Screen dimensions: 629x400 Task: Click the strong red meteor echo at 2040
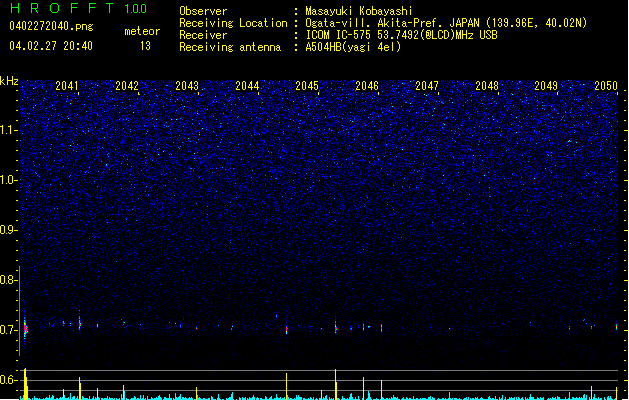click(x=26, y=329)
